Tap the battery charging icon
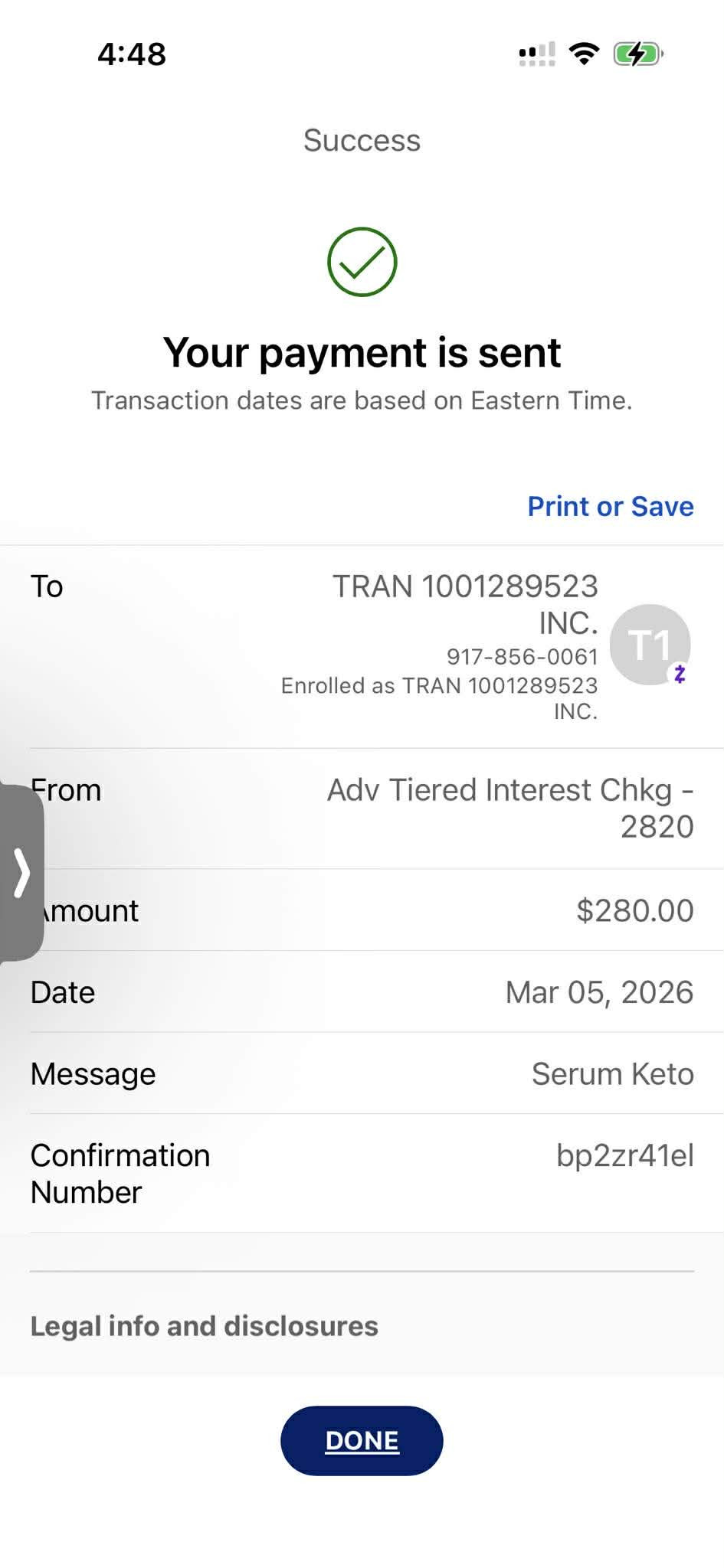Viewport: 724px width, 1568px height. coord(637,54)
